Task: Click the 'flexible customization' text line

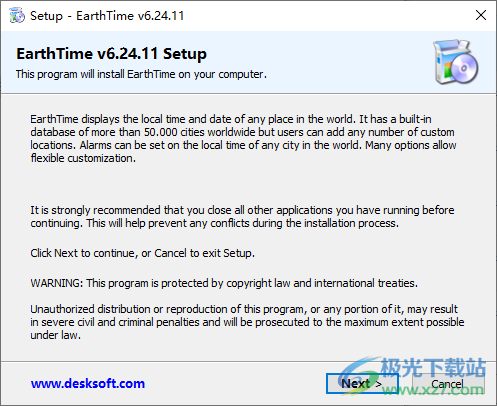Action: (83, 158)
